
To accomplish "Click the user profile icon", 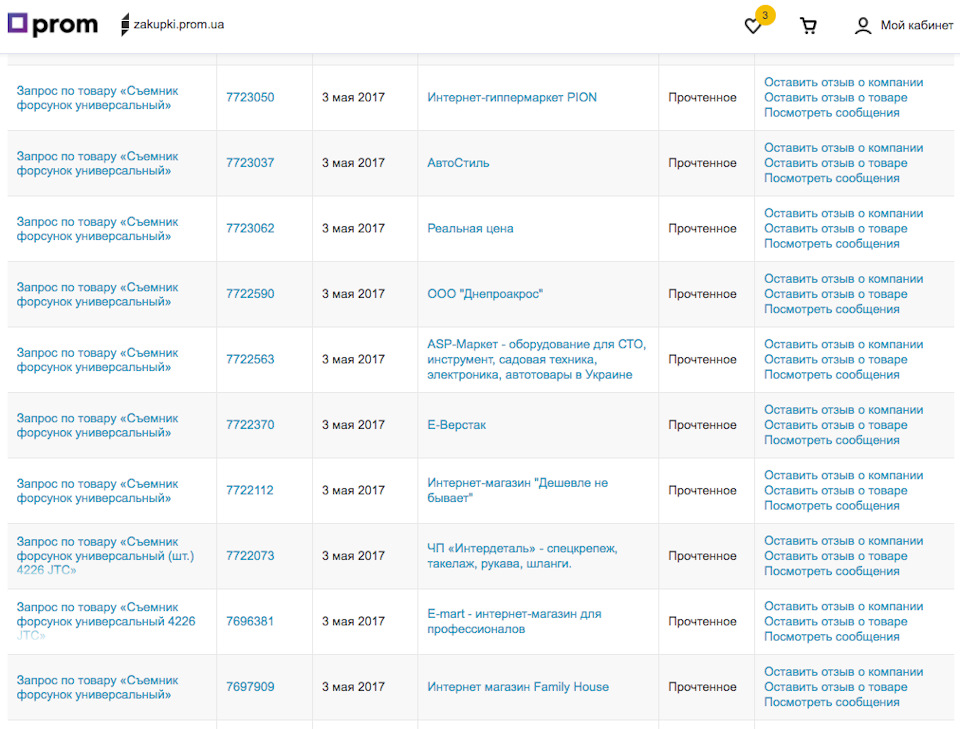I will coord(863,26).
